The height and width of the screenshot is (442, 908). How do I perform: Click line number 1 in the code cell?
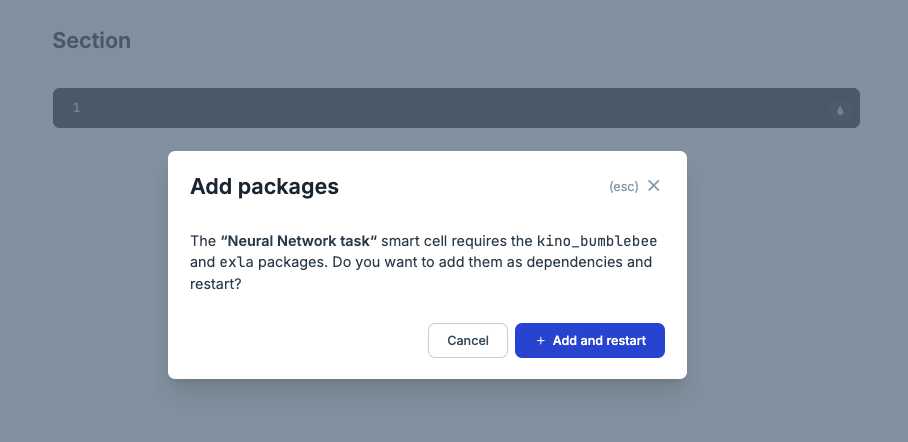[76, 108]
